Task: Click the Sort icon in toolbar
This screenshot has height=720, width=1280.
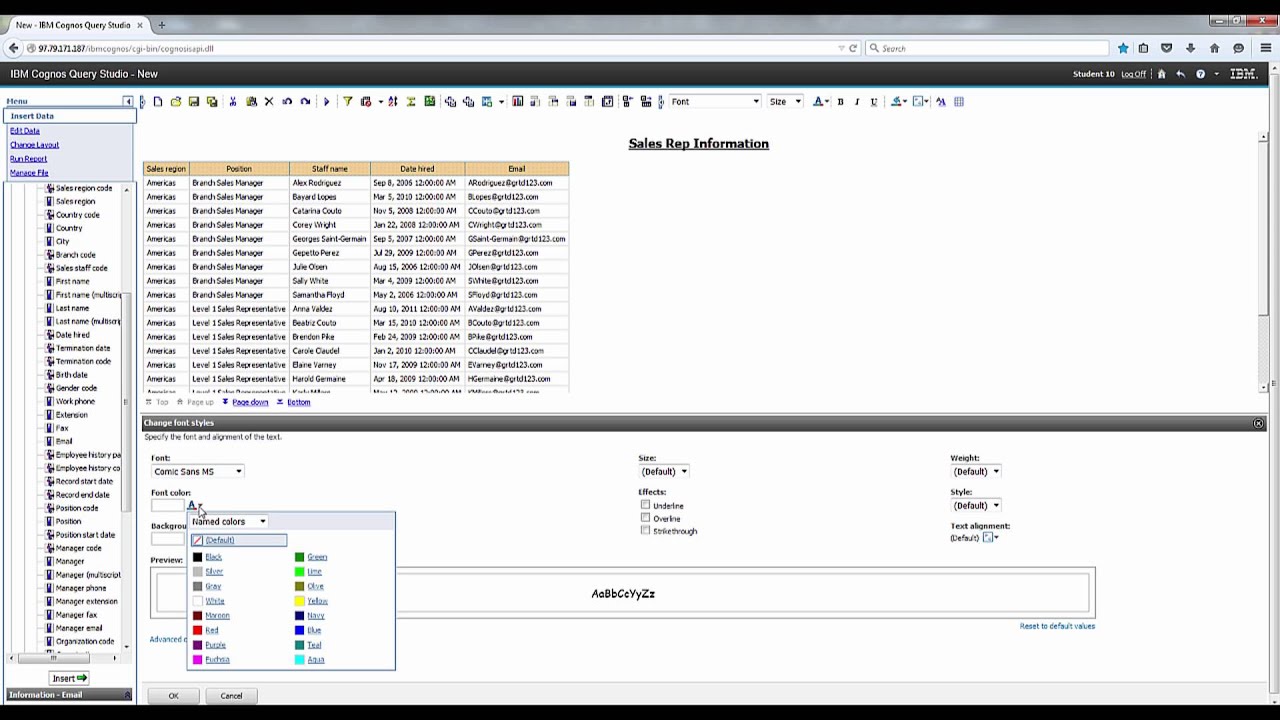Action: click(x=393, y=101)
